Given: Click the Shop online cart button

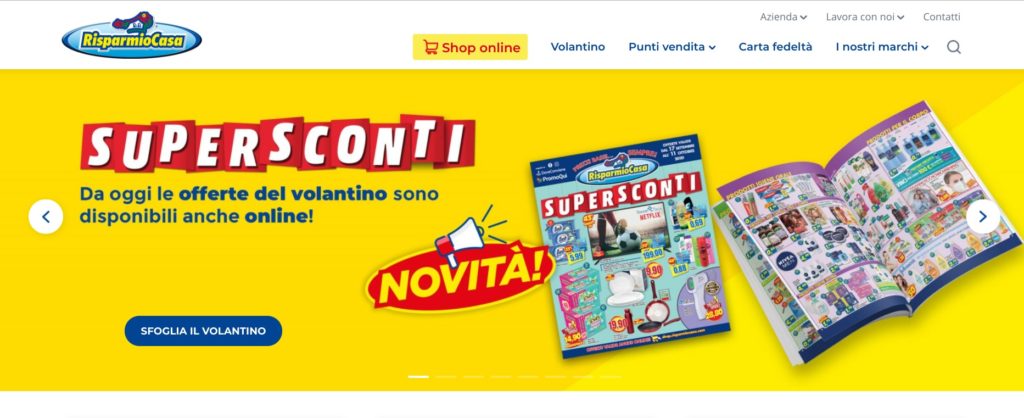Looking at the screenshot, I should coord(470,47).
